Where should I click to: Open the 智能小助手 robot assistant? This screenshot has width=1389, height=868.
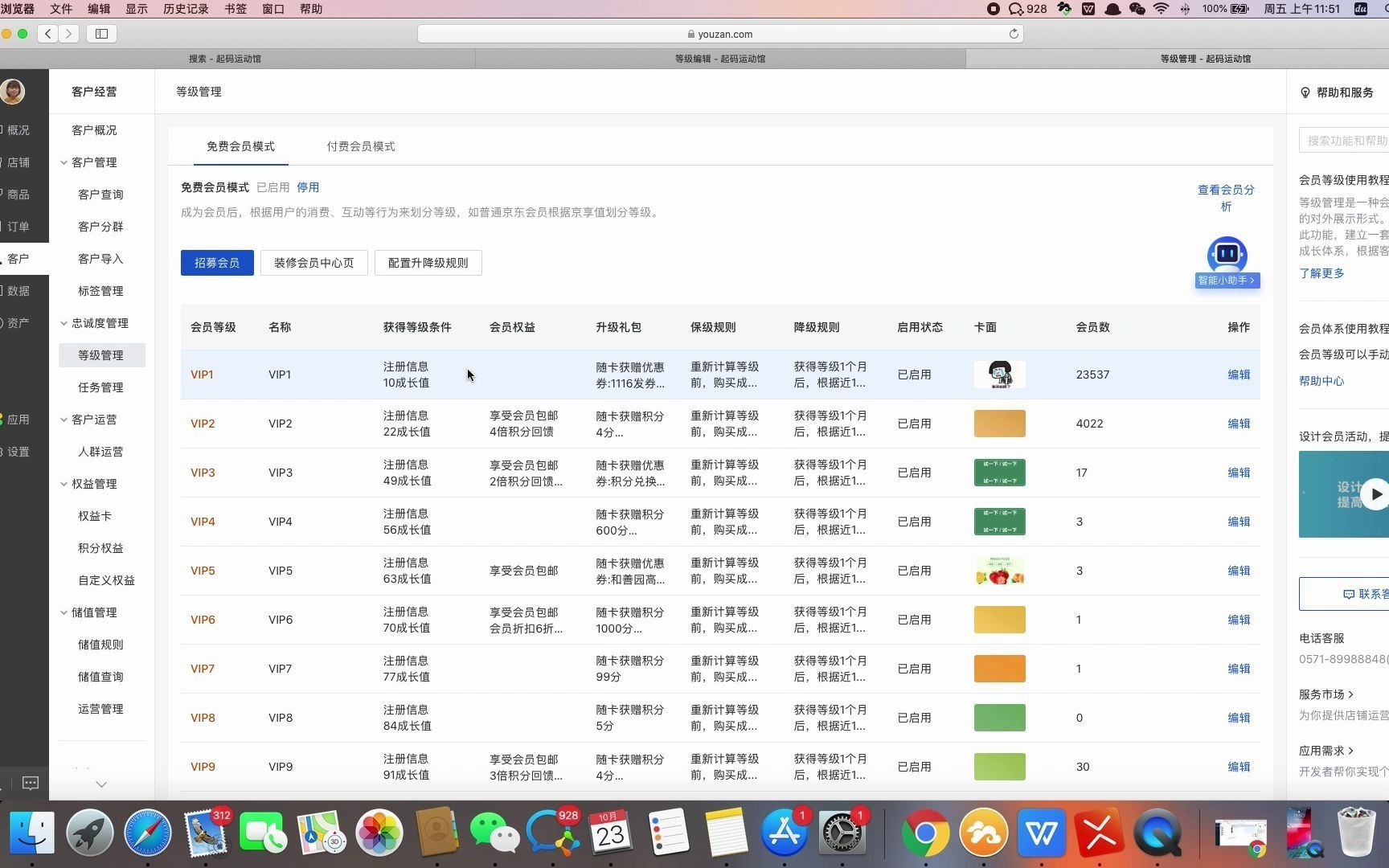(x=1227, y=263)
